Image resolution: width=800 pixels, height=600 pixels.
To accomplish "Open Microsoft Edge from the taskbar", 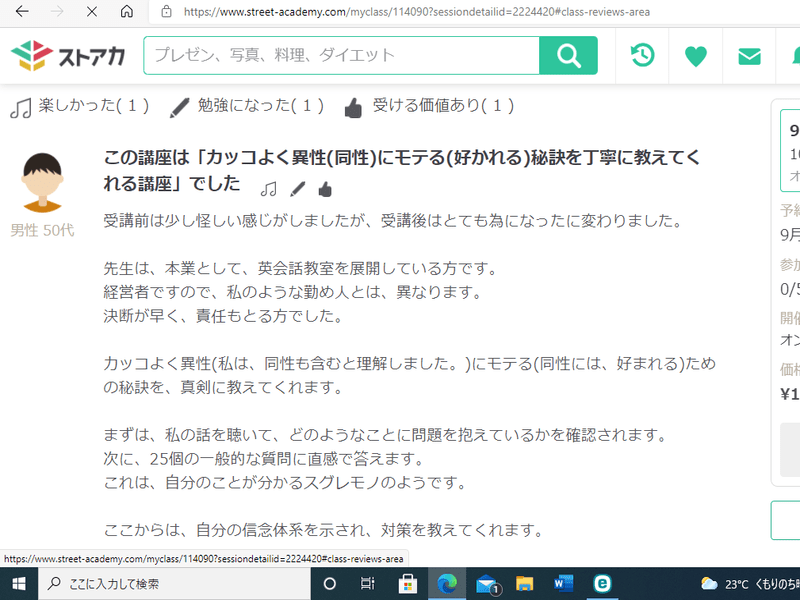I will [446, 583].
